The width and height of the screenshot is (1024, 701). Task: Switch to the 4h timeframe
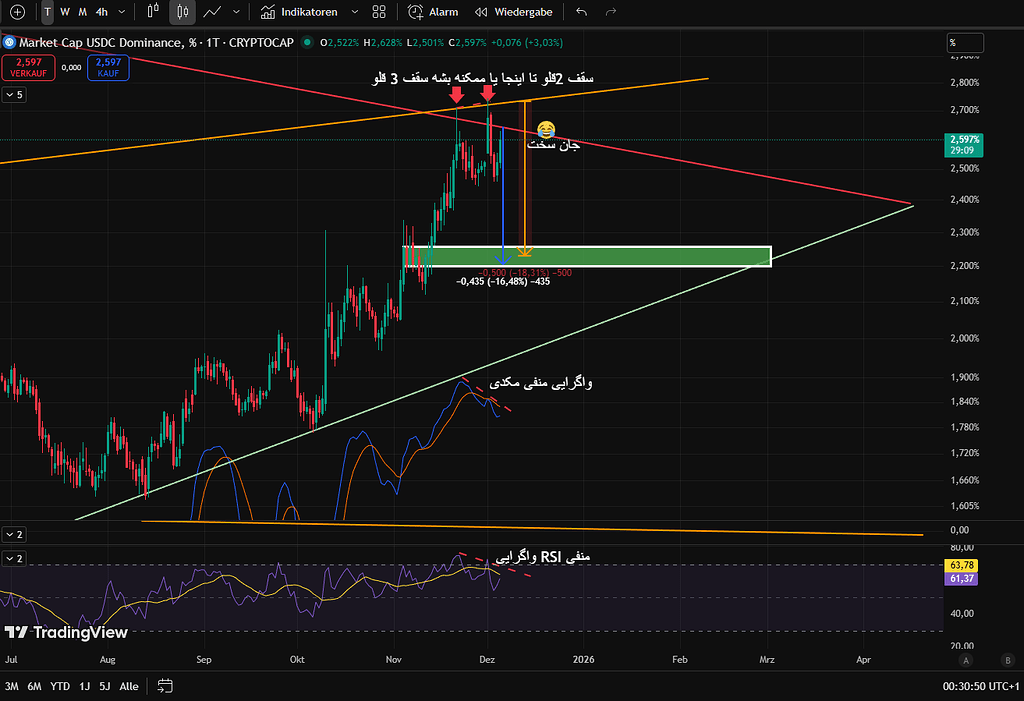pyautogui.click(x=102, y=12)
